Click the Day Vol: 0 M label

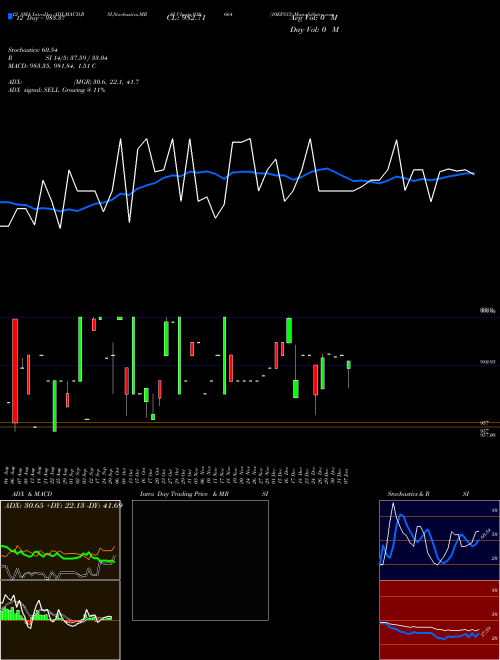pos(314,30)
